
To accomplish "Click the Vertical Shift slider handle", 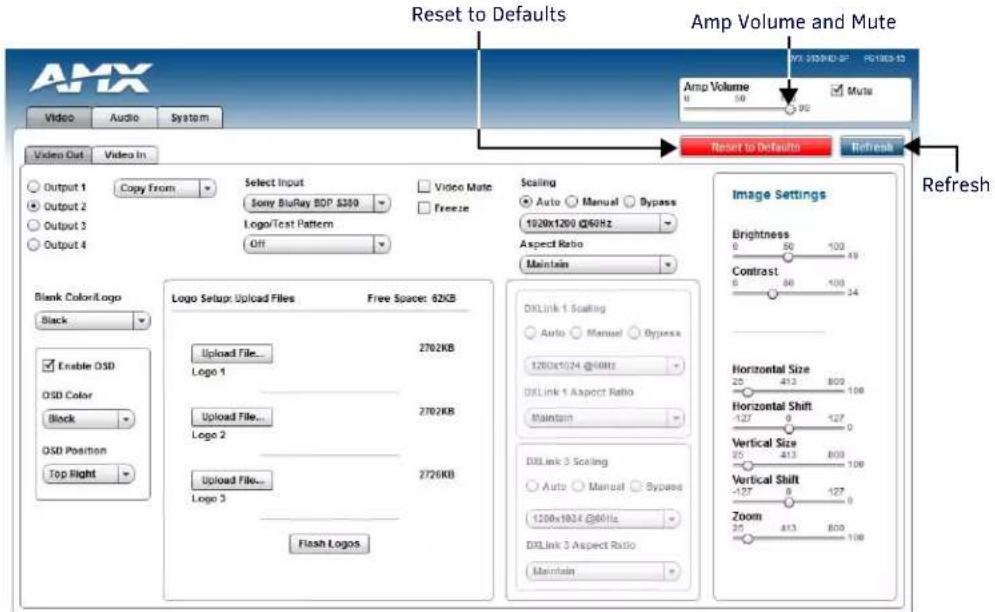I will pos(789,502).
